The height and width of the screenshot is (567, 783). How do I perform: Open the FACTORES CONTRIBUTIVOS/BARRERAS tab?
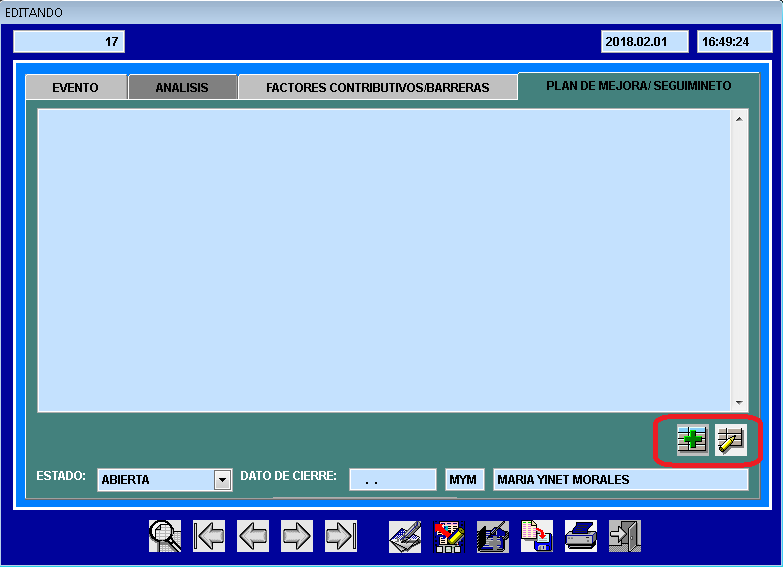coord(378,87)
